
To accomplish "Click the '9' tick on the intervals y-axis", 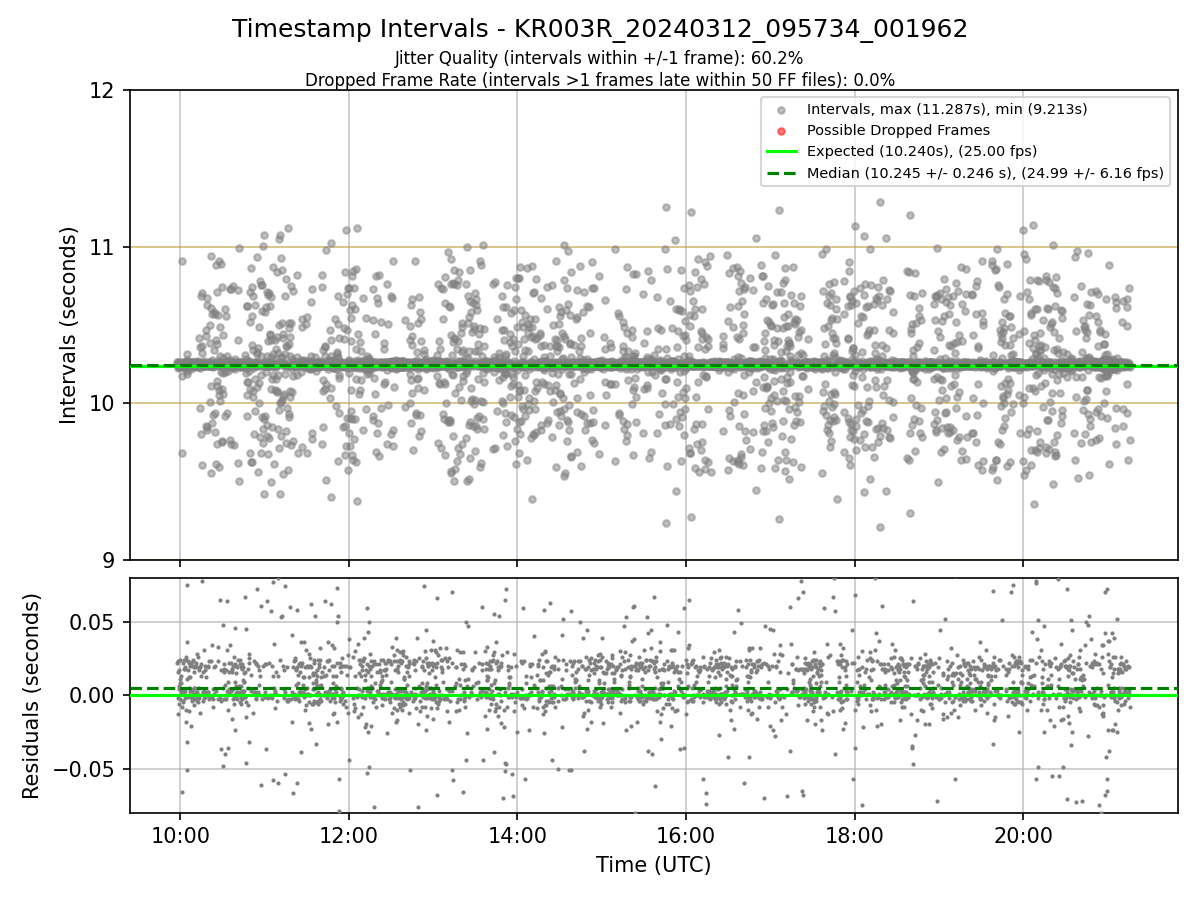I will tap(109, 560).
